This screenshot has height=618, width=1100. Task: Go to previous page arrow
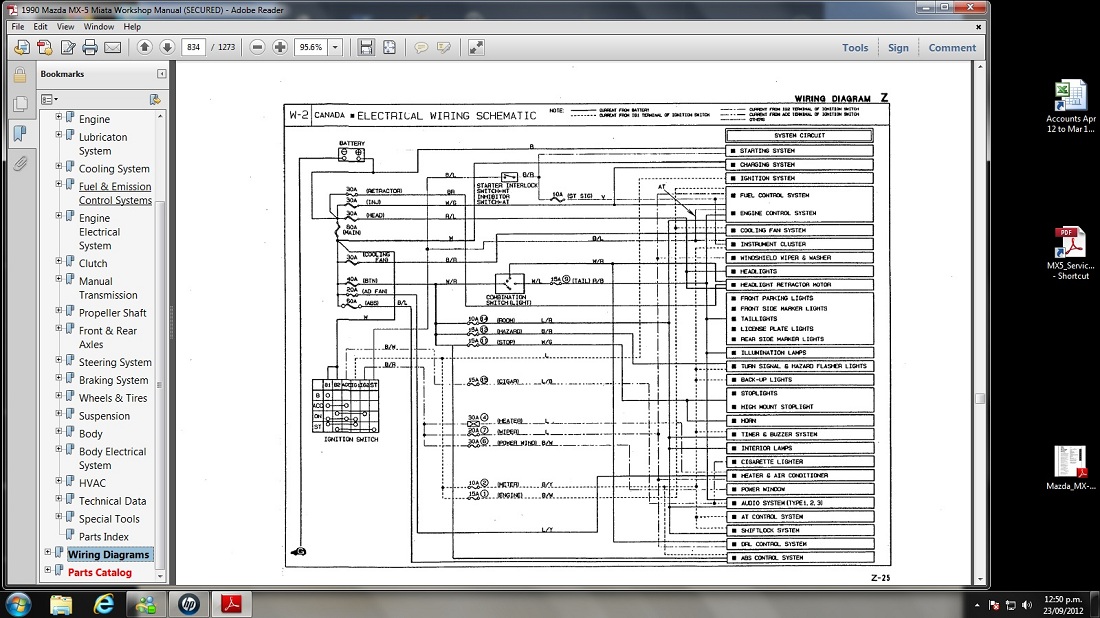click(145, 47)
